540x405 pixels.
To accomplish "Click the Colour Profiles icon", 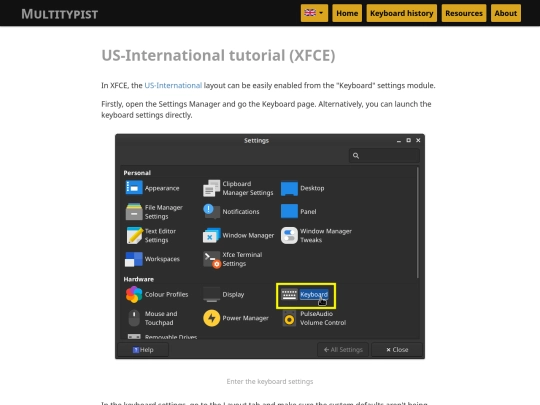I will coord(134,294).
